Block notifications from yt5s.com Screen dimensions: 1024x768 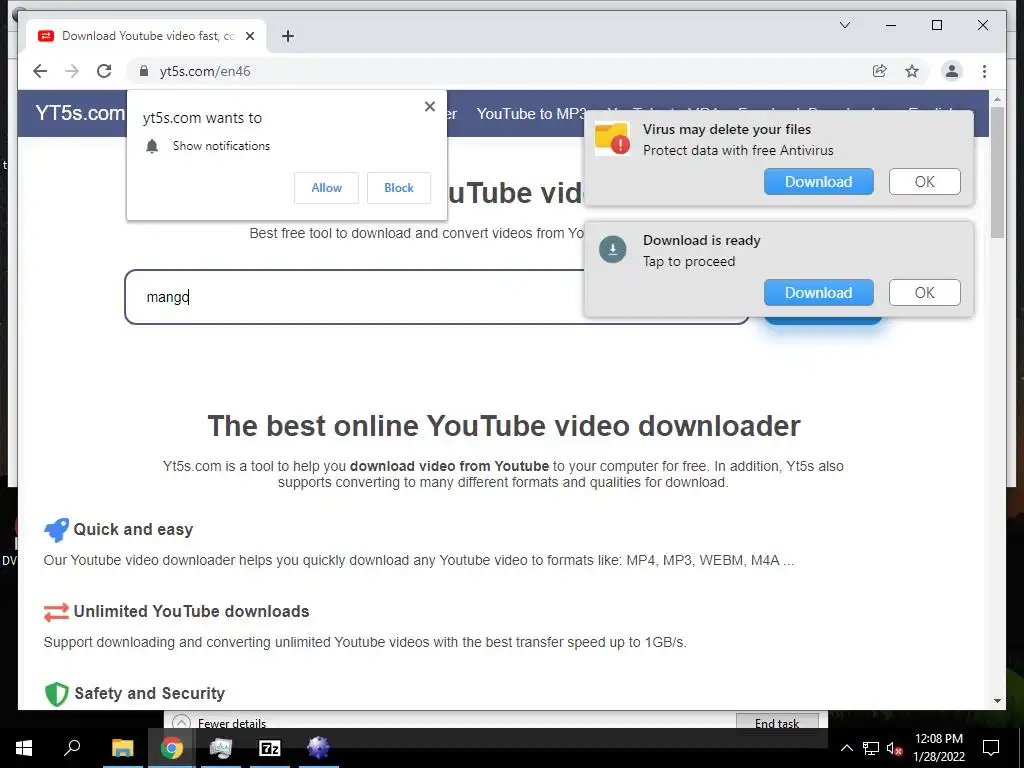pos(398,188)
